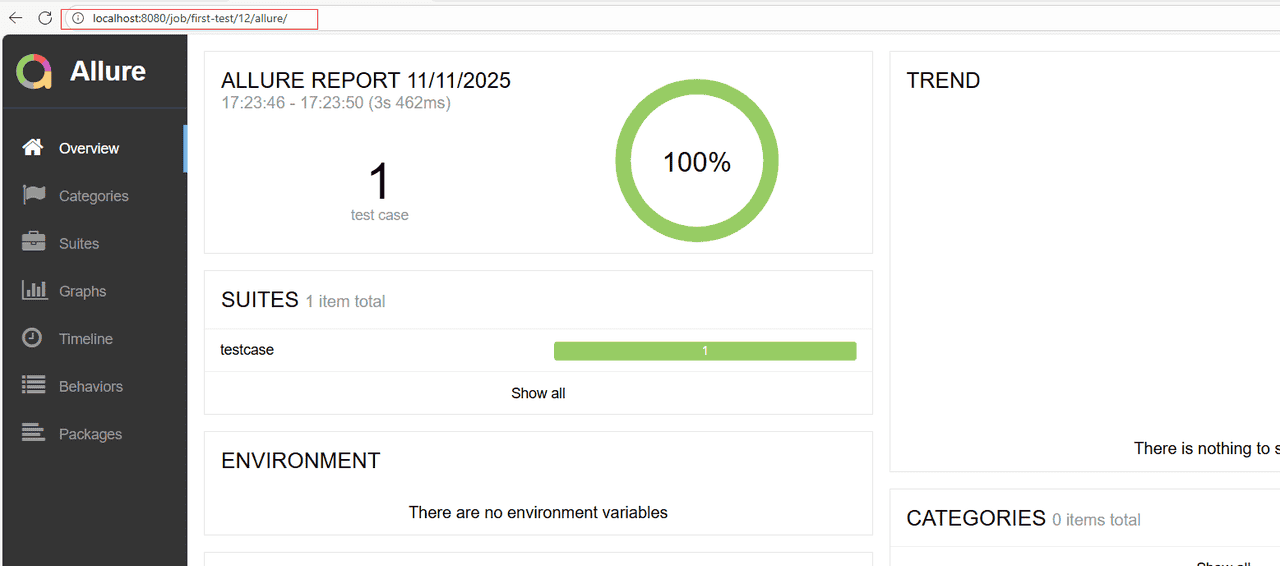Click the Overview home icon

point(33,148)
